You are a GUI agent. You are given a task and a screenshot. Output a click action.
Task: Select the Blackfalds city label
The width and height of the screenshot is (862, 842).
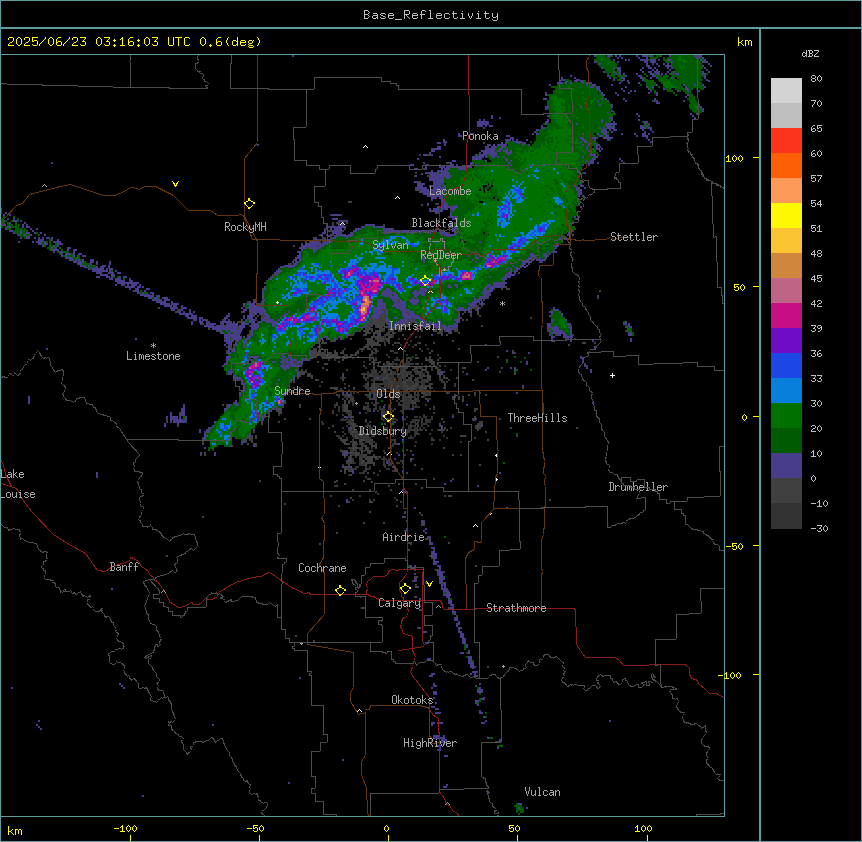point(441,223)
